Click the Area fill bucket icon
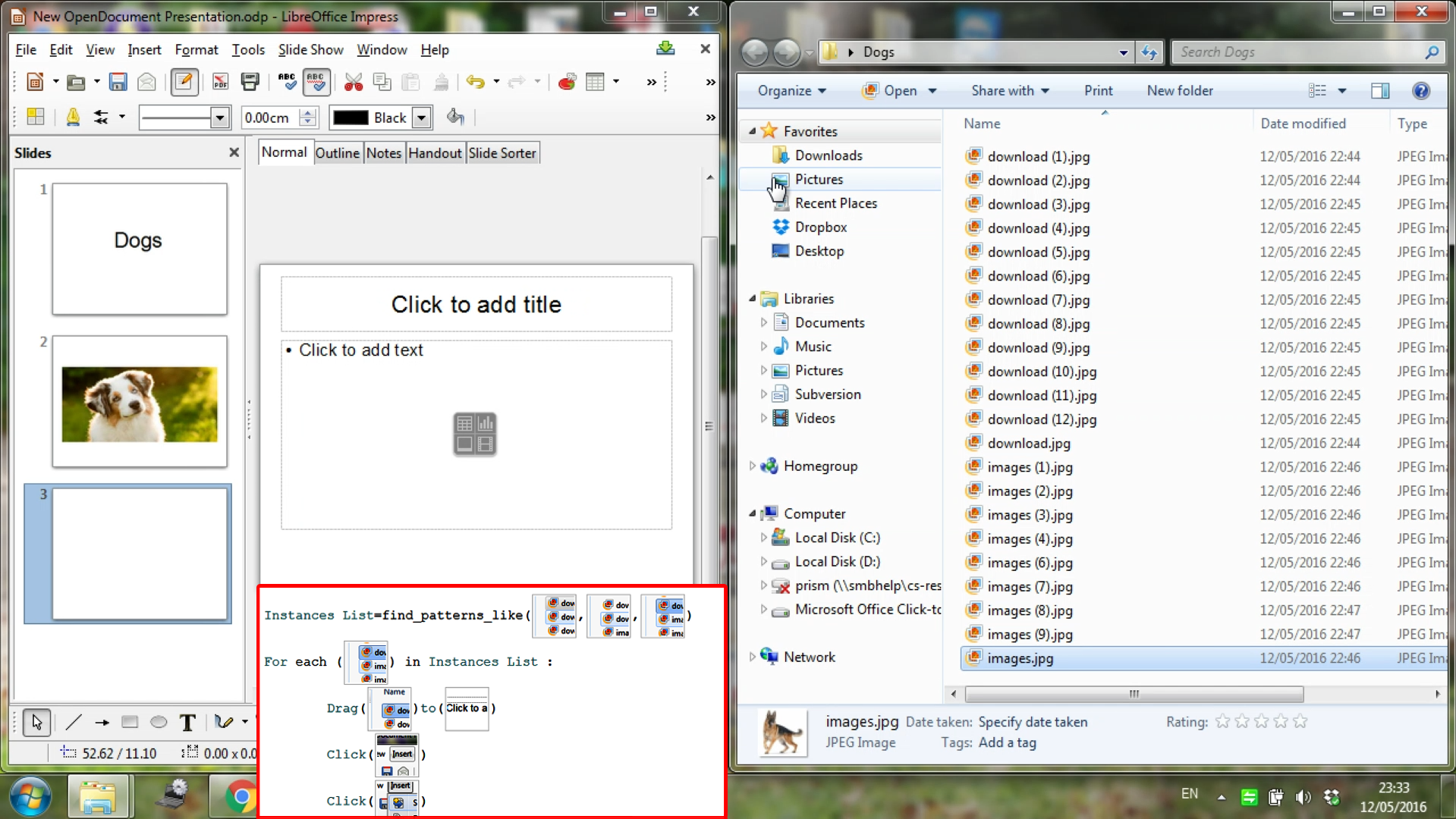This screenshot has width=1456, height=819. [455, 117]
